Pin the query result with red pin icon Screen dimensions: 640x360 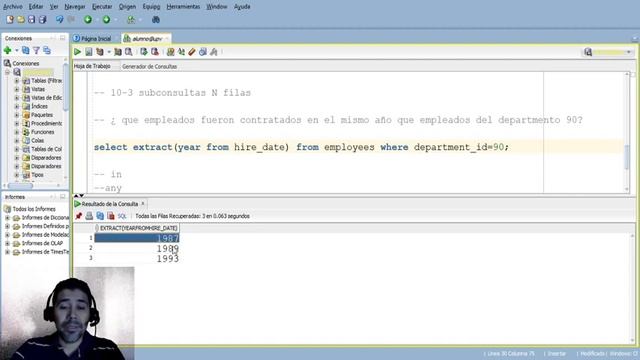click(79, 216)
